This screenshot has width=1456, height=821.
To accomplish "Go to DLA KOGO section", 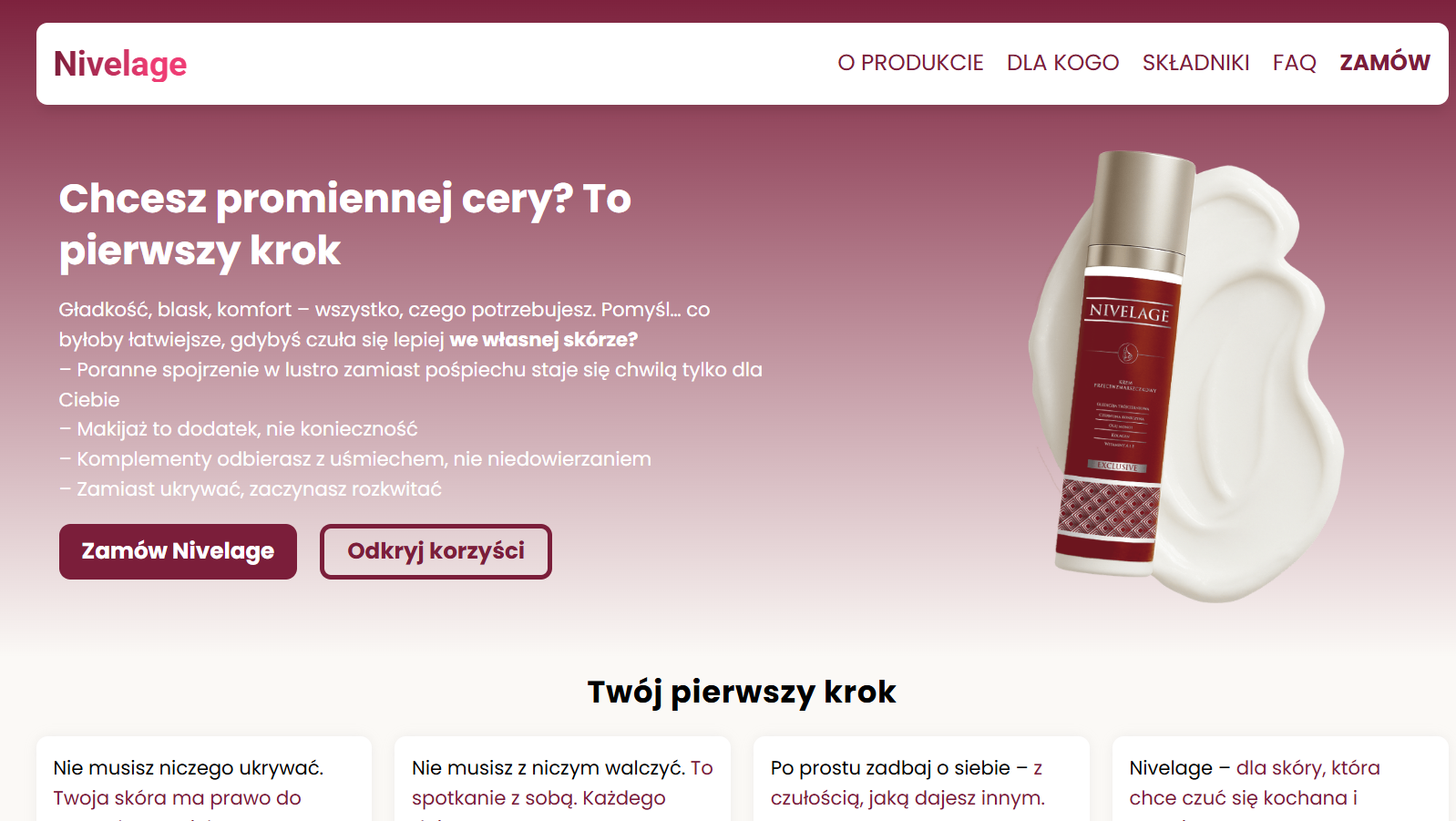I will point(1062,63).
